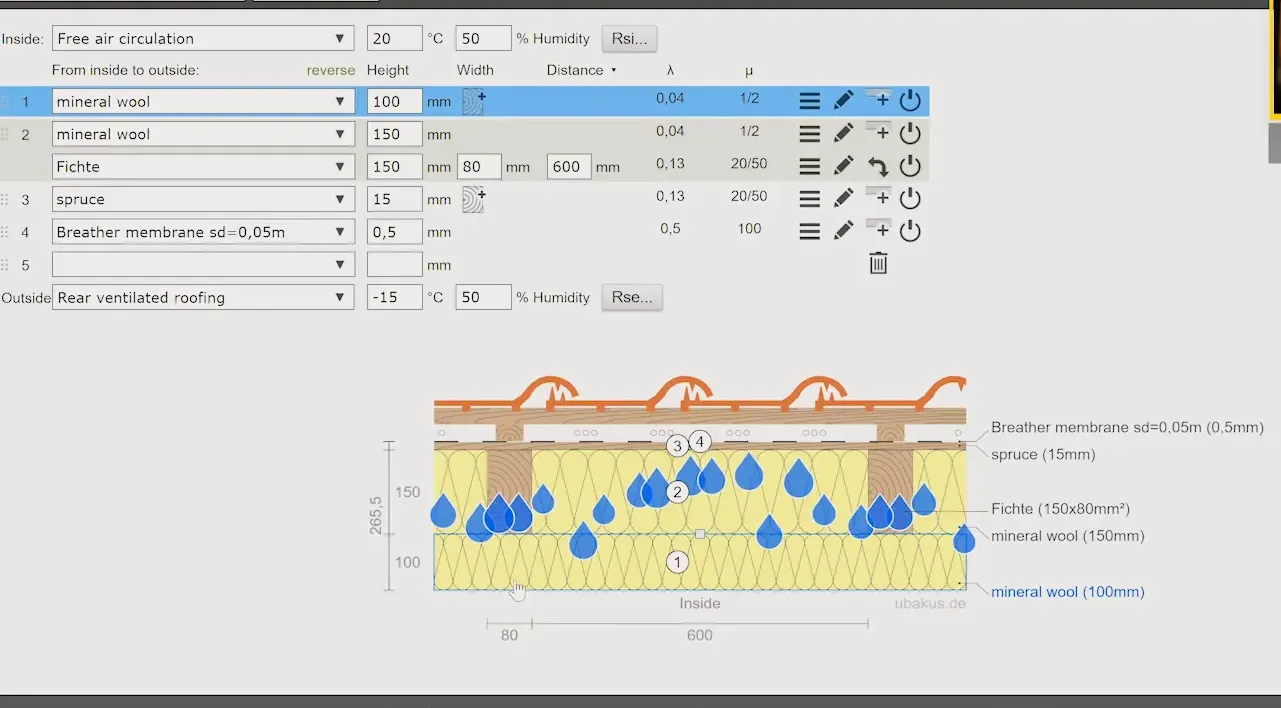The height and width of the screenshot is (708, 1281).
Task: Add wood stud to mineral wool layer 1
Action: (473, 101)
